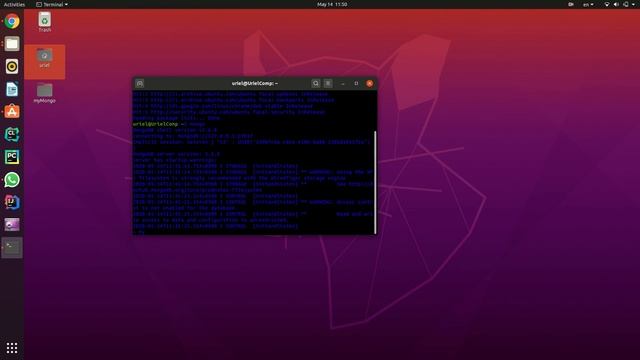Open LibreOffice Writer from the dock
Image resolution: width=640 pixels, height=360 pixels.
pyautogui.click(x=12, y=89)
